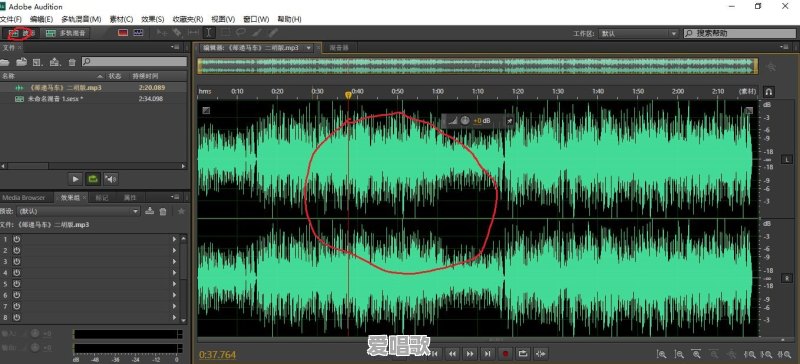The width and height of the screenshot is (800, 364).
Task: Skip to next marker button
Action: pos(488,353)
